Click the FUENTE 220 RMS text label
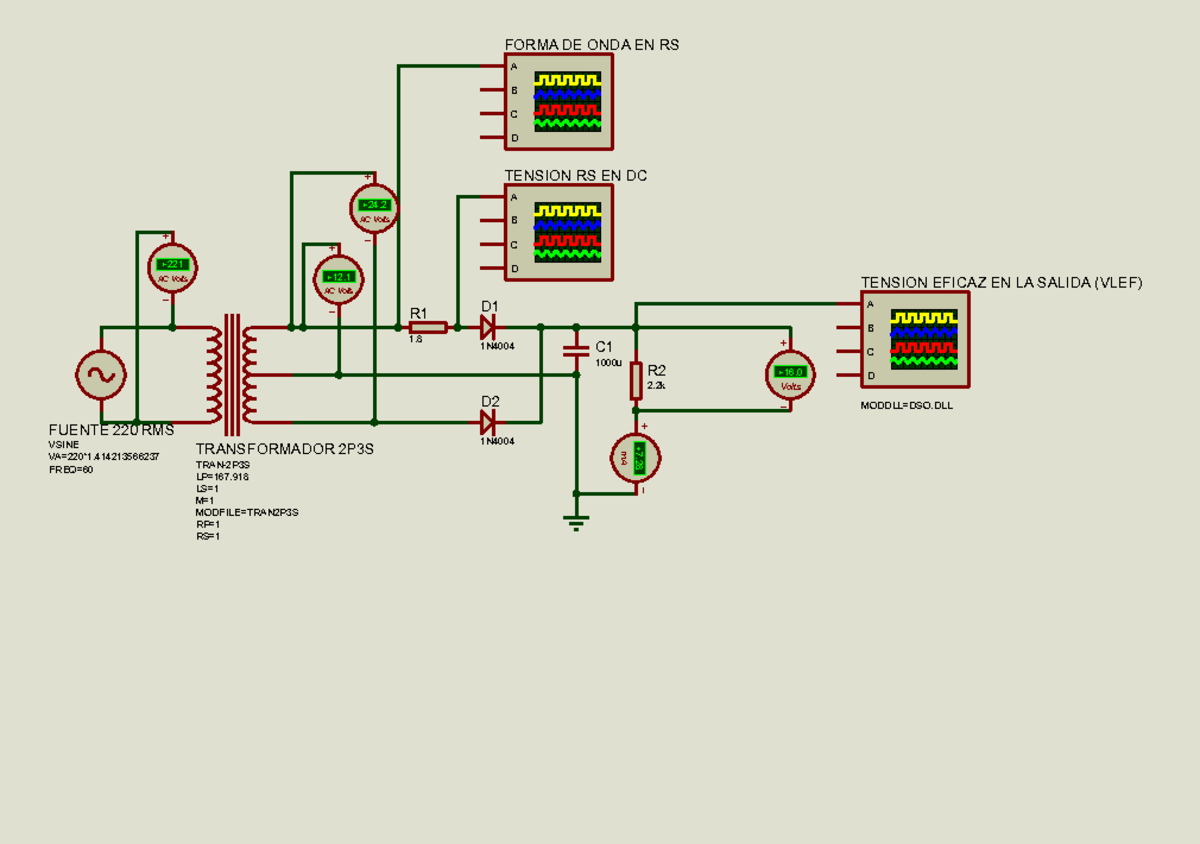The width and height of the screenshot is (1200, 844). 110,430
